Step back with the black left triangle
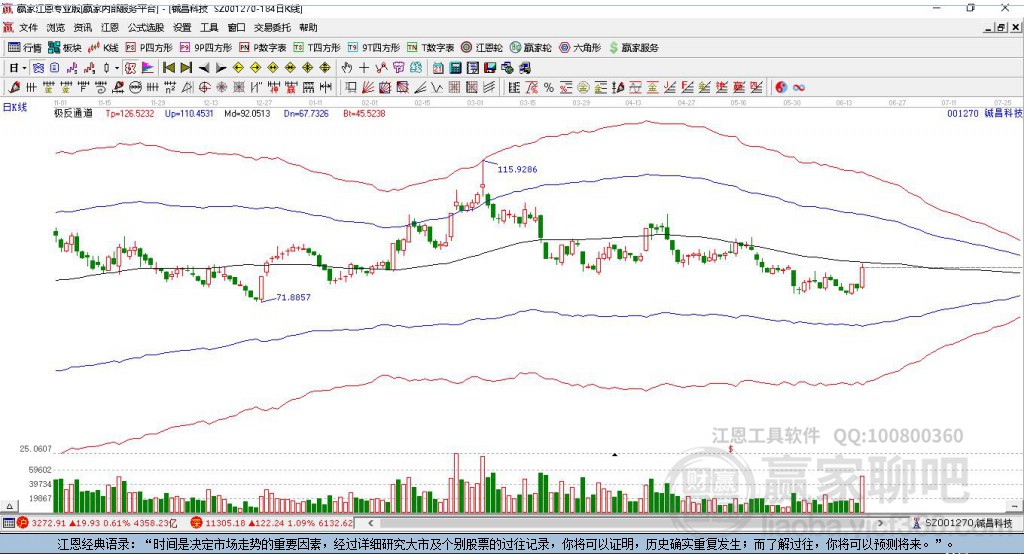The height and width of the screenshot is (554, 1024). tap(204, 68)
